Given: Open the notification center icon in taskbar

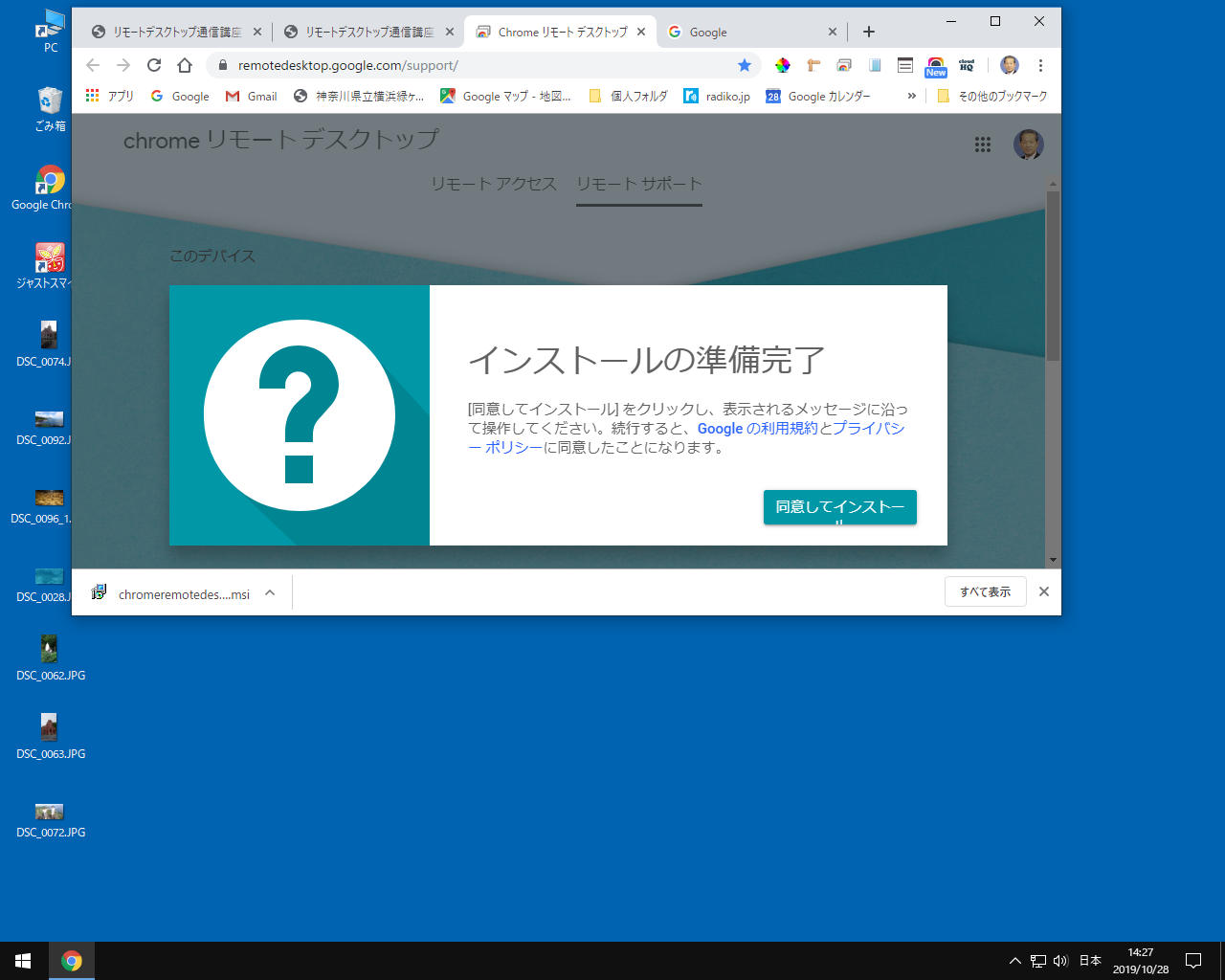Looking at the screenshot, I should [x=1193, y=961].
